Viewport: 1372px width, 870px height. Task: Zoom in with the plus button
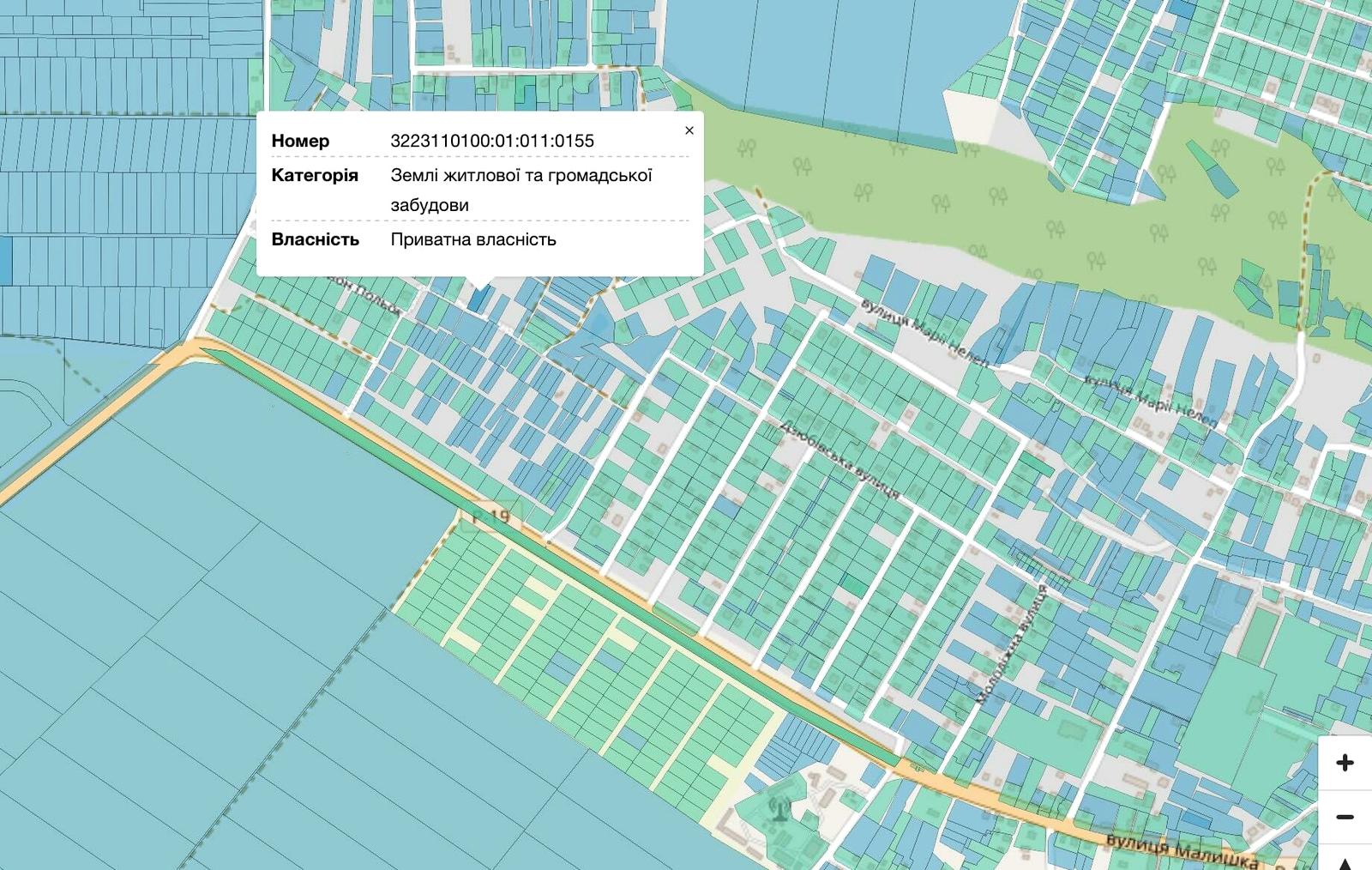pyautogui.click(x=1344, y=762)
